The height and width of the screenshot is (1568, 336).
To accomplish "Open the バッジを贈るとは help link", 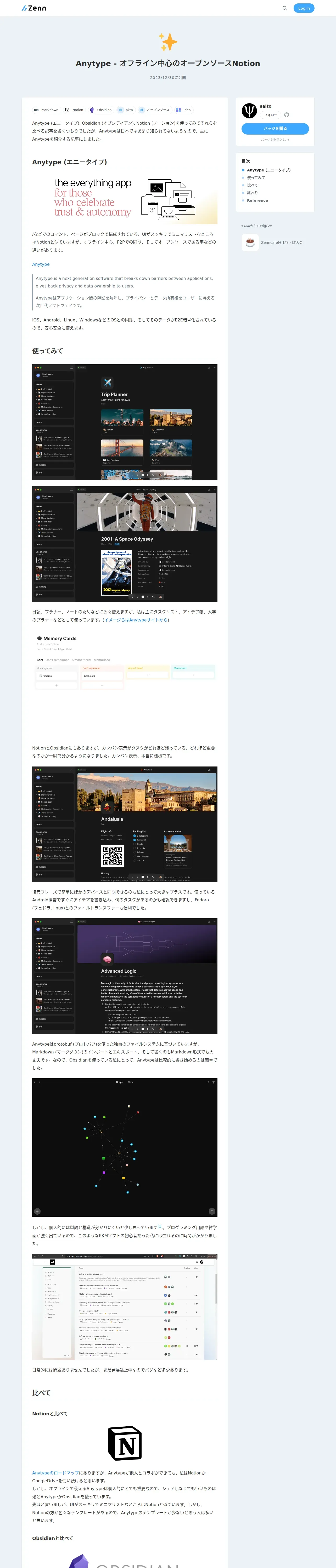I will [x=275, y=140].
